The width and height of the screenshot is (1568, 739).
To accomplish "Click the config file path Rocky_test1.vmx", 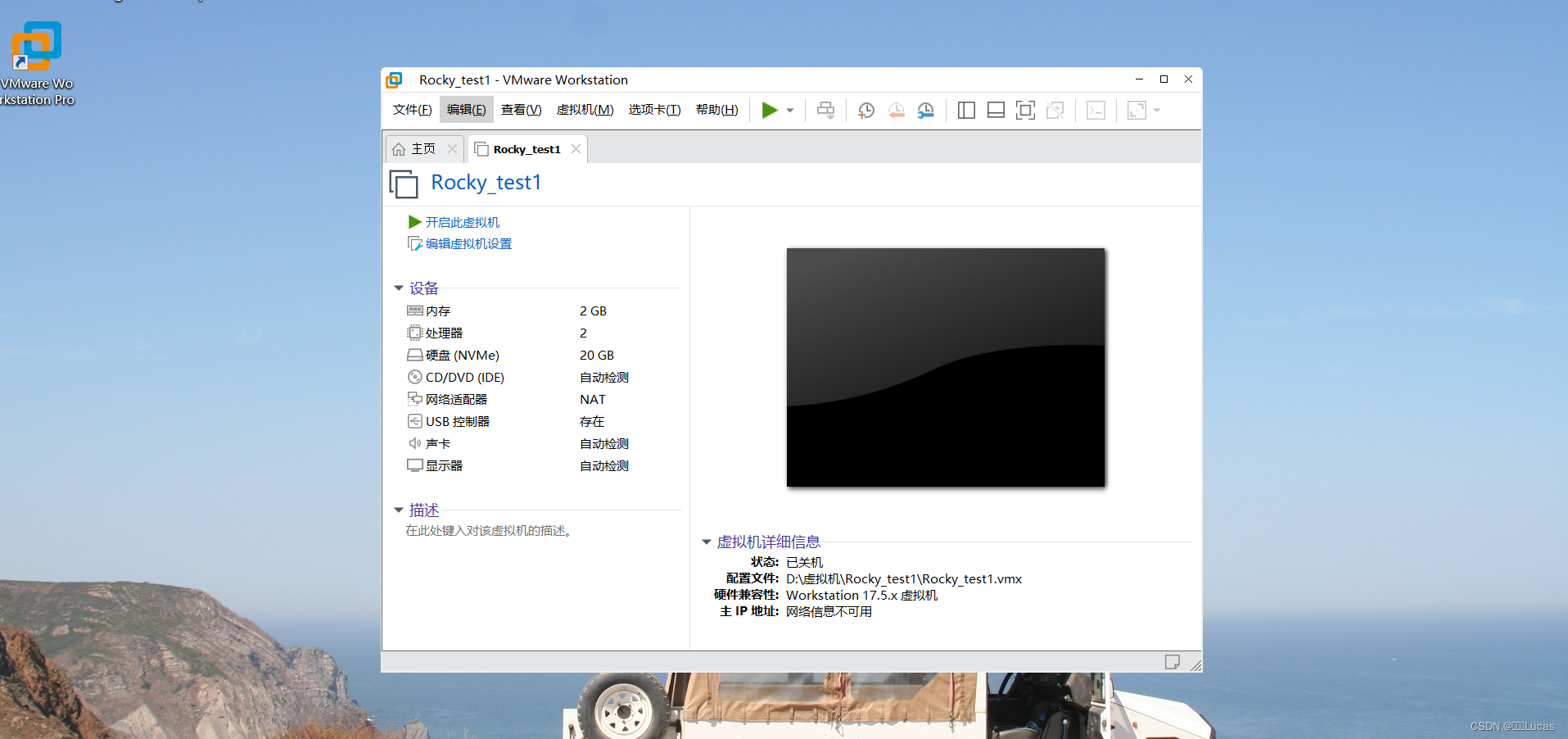I will click(904, 579).
